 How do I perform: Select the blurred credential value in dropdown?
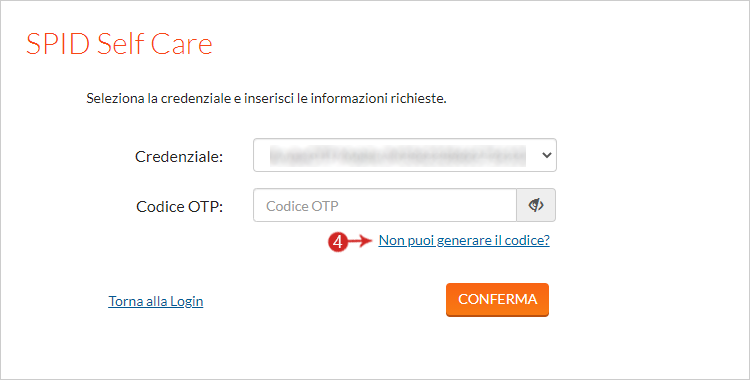pos(397,155)
